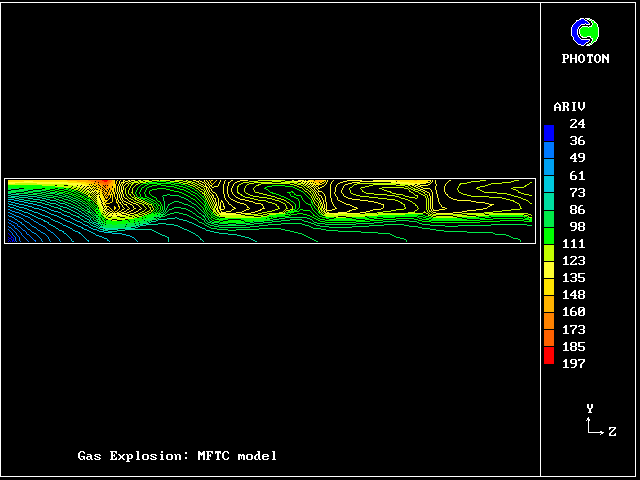Pick the green swatch beside value 98
The height and width of the screenshot is (480, 640).
point(549,227)
